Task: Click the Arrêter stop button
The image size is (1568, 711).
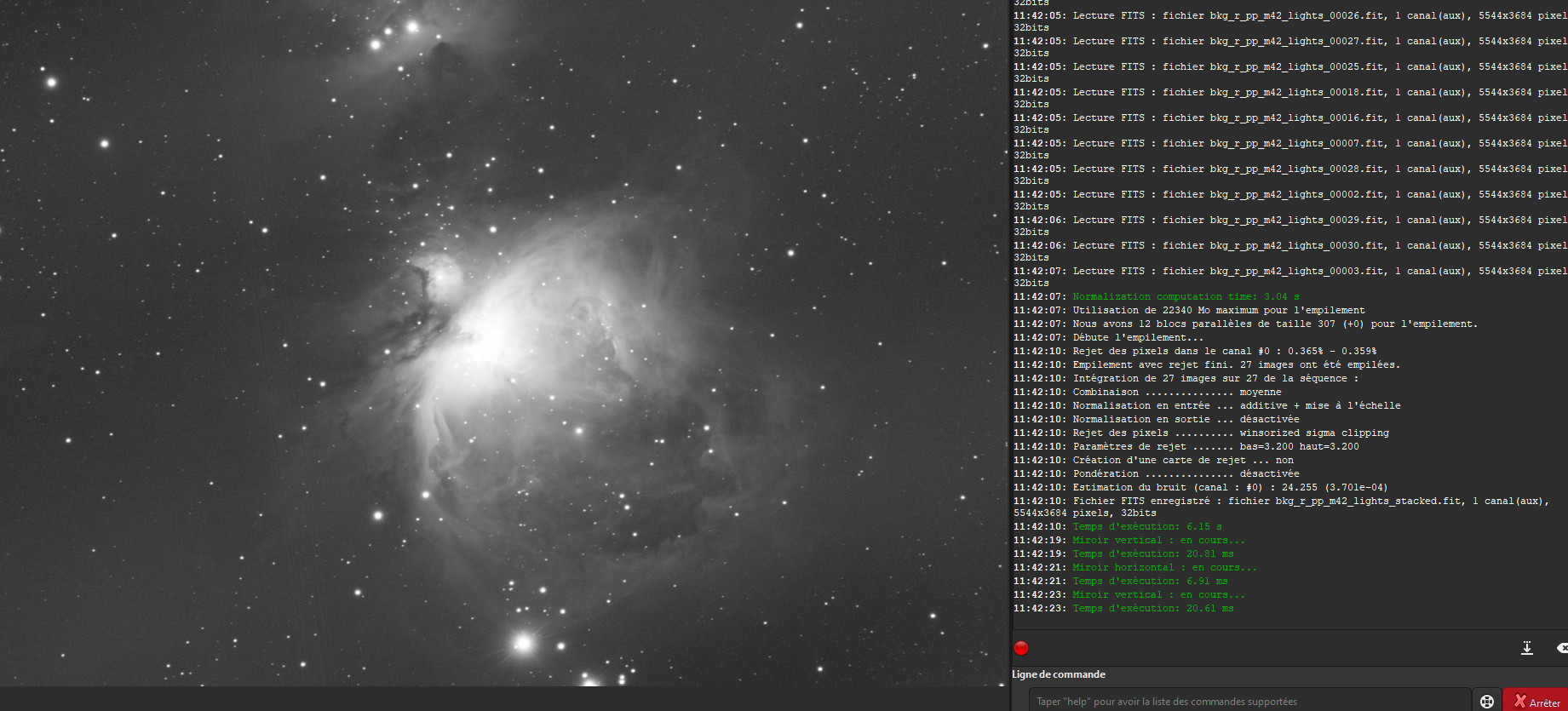Action: pos(1536,702)
